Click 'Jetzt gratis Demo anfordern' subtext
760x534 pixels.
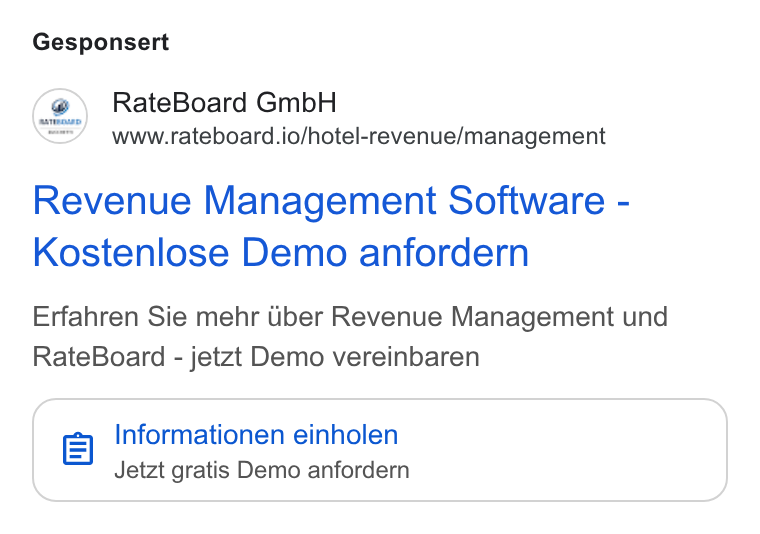(262, 470)
